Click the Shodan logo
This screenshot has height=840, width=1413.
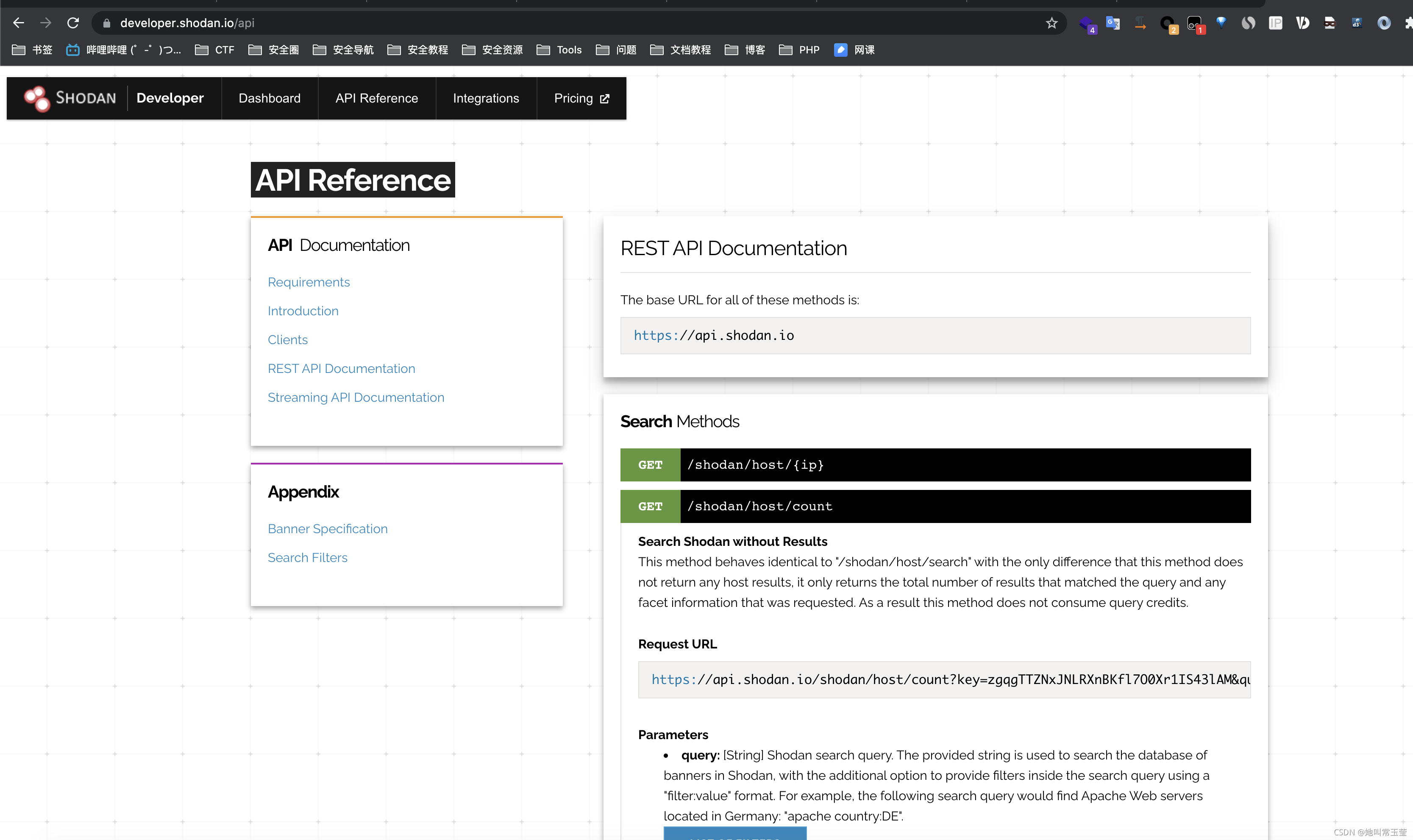tap(70, 98)
